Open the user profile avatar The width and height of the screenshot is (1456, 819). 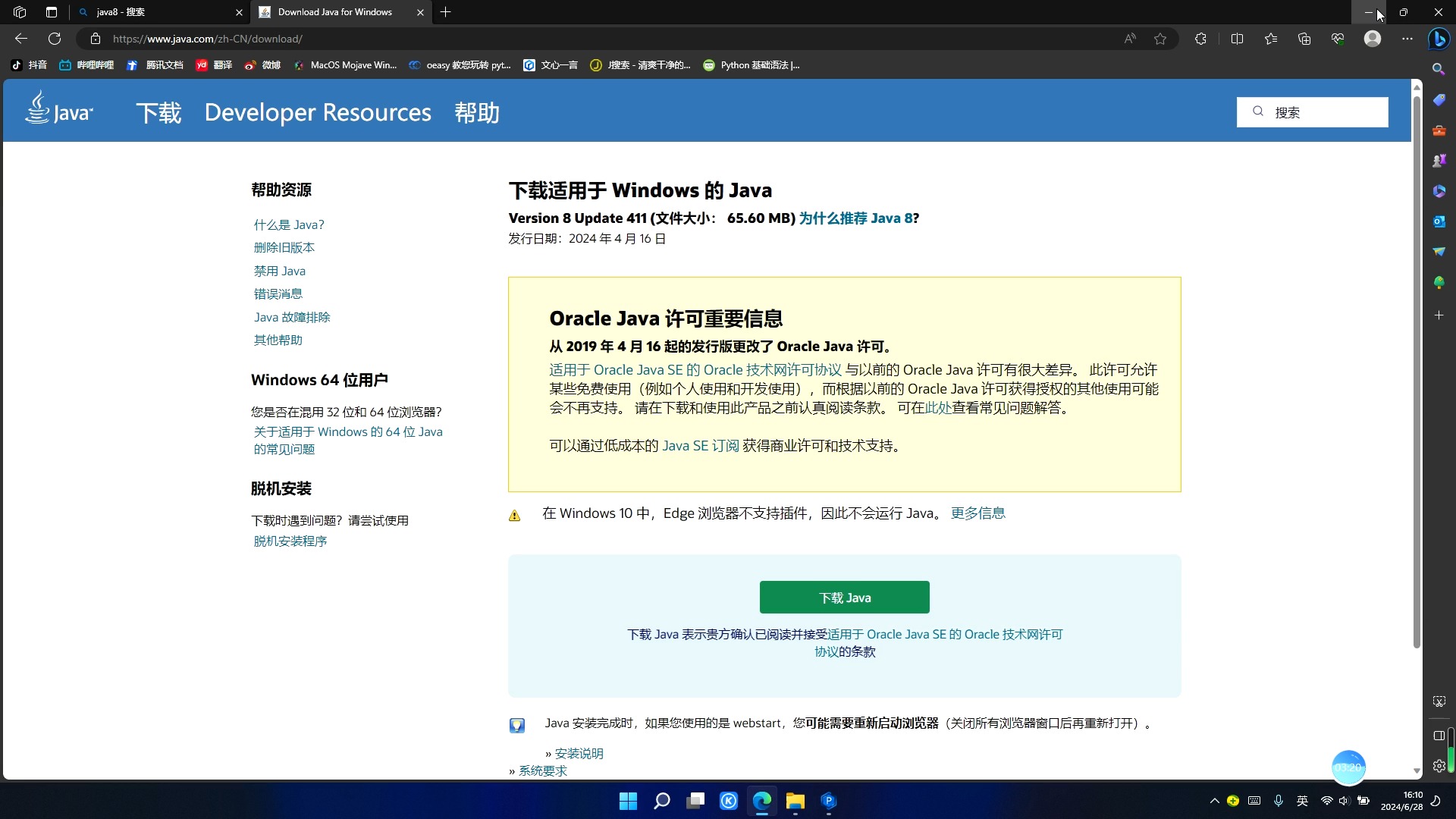[1373, 39]
